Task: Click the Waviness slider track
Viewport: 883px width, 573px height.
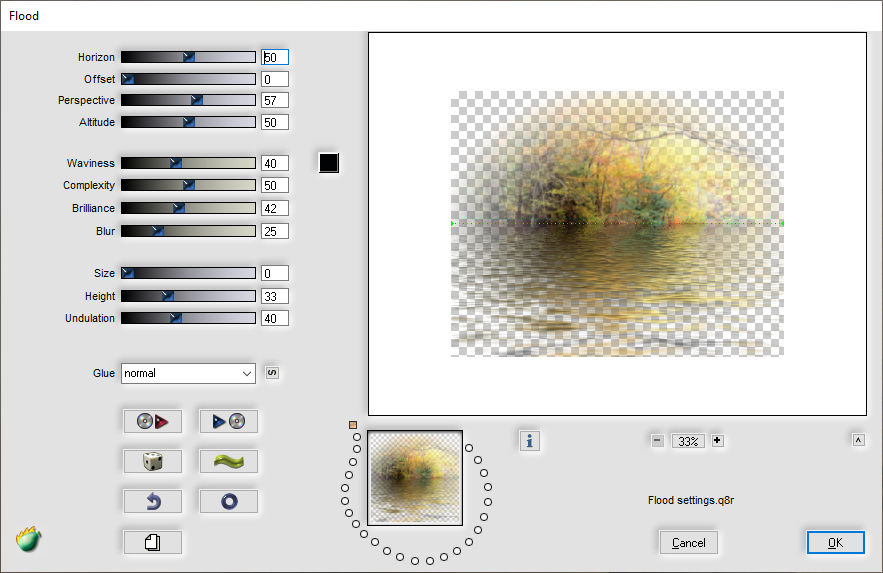Action: [188, 163]
